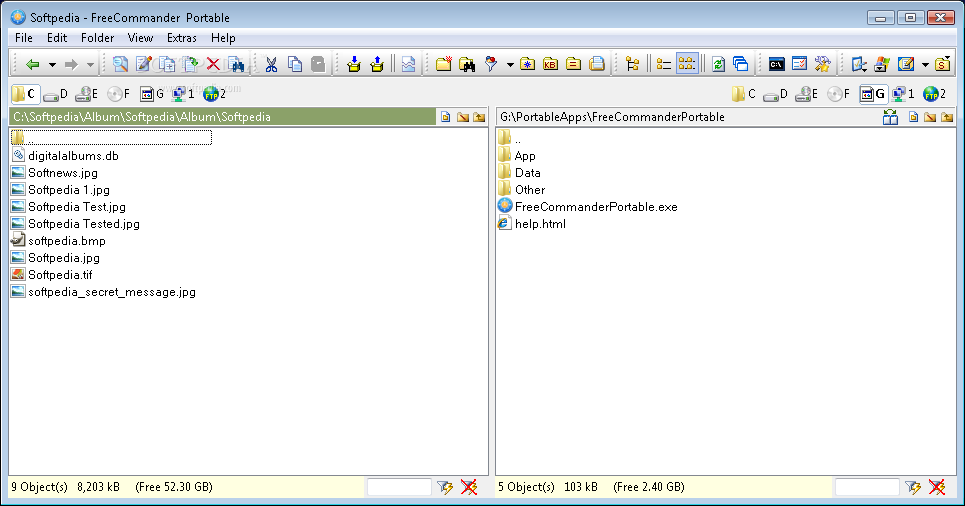Click the blue-star favorites folder icon

pos(527,64)
